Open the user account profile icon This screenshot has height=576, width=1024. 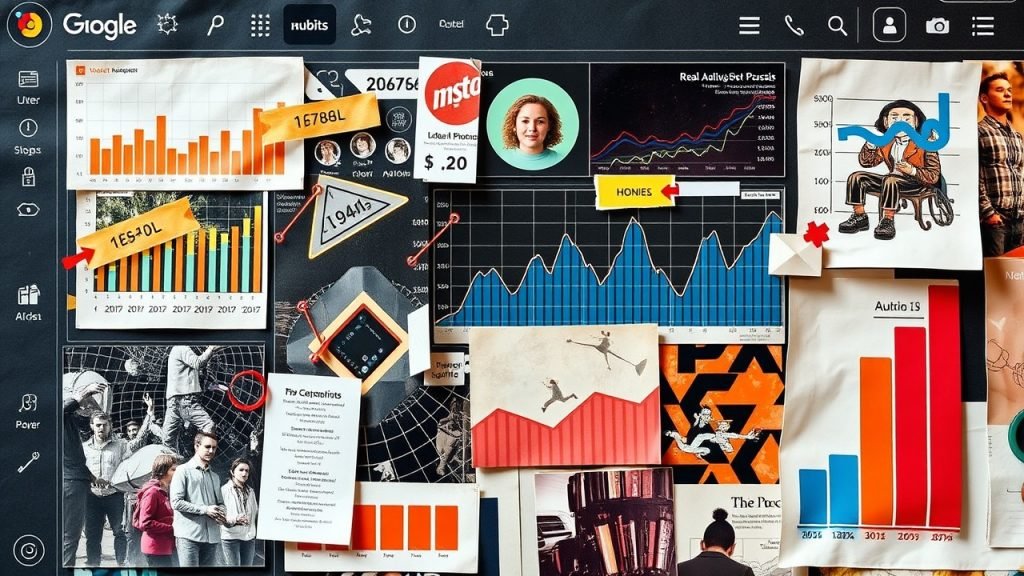889,26
